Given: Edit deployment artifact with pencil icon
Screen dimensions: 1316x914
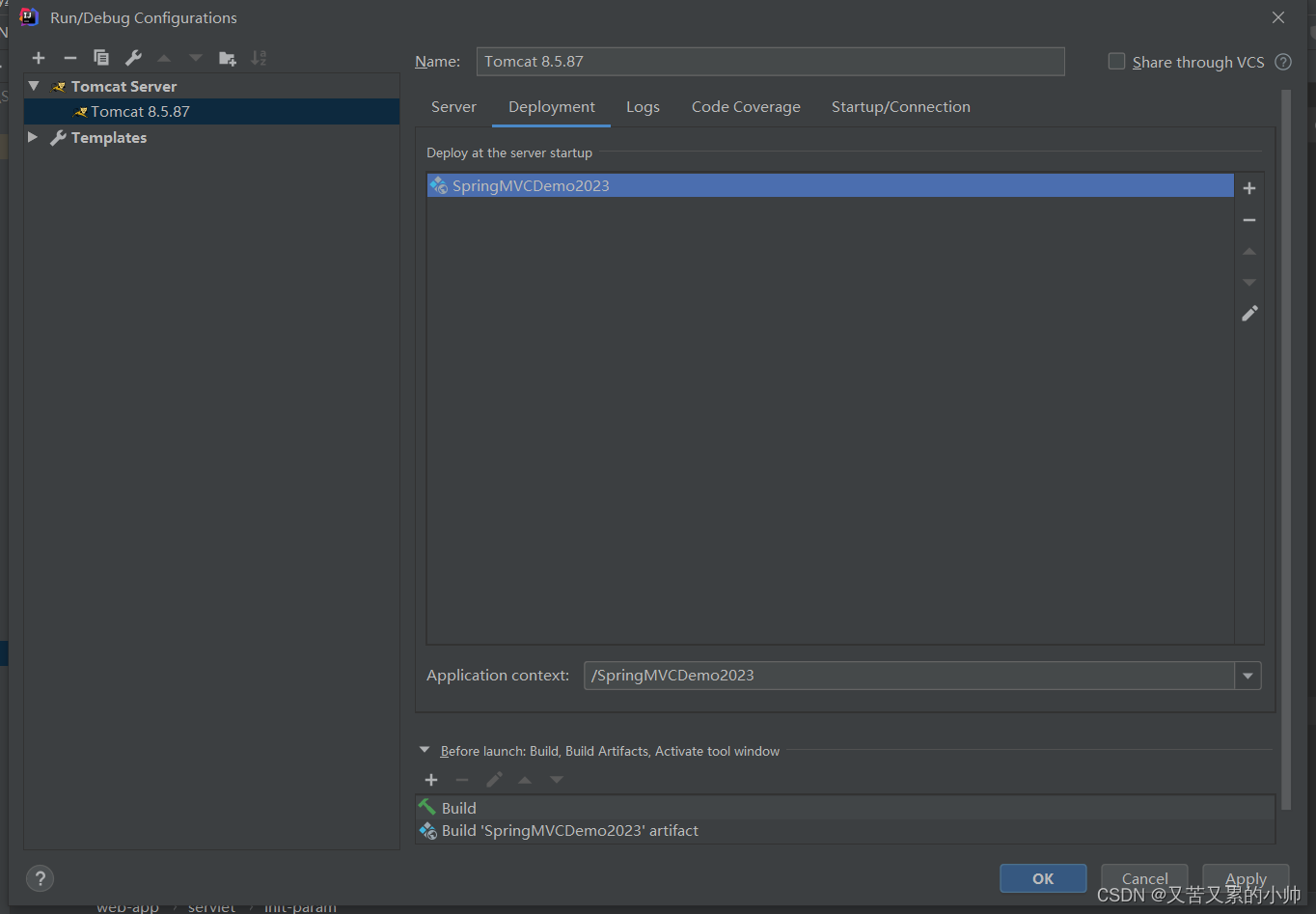Looking at the screenshot, I should tap(1249, 313).
